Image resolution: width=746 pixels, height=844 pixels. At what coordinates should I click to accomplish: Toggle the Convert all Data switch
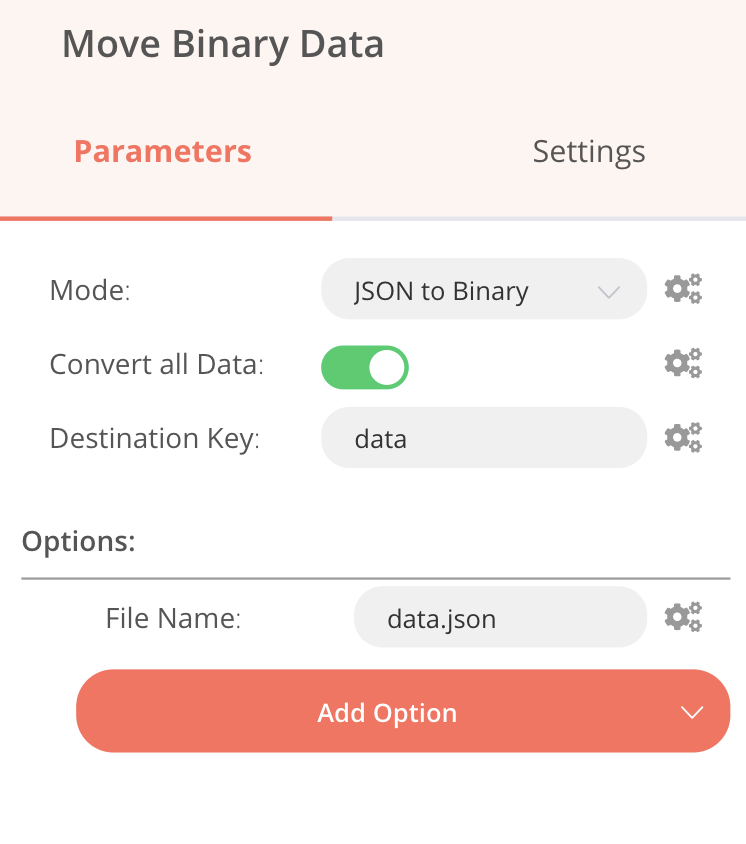pyautogui.click(x=364, y=367)
